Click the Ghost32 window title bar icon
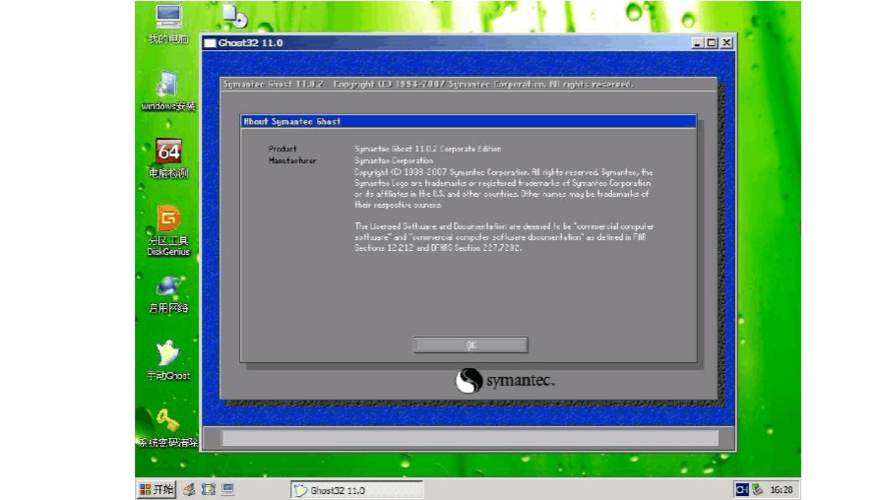This screenshot has height=500, width=879. click(x=210, y=43)
